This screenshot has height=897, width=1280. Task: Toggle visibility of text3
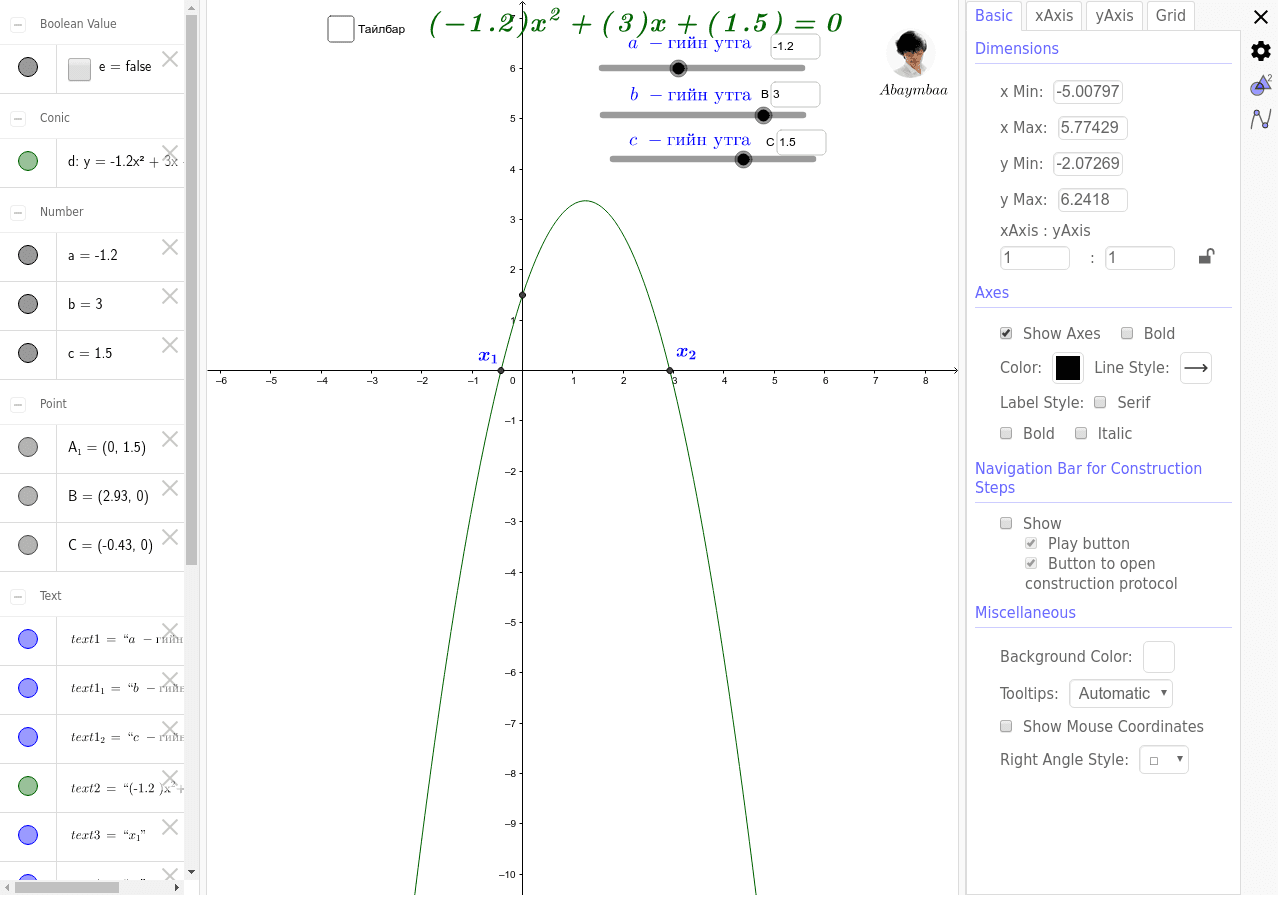coord(28,835)
